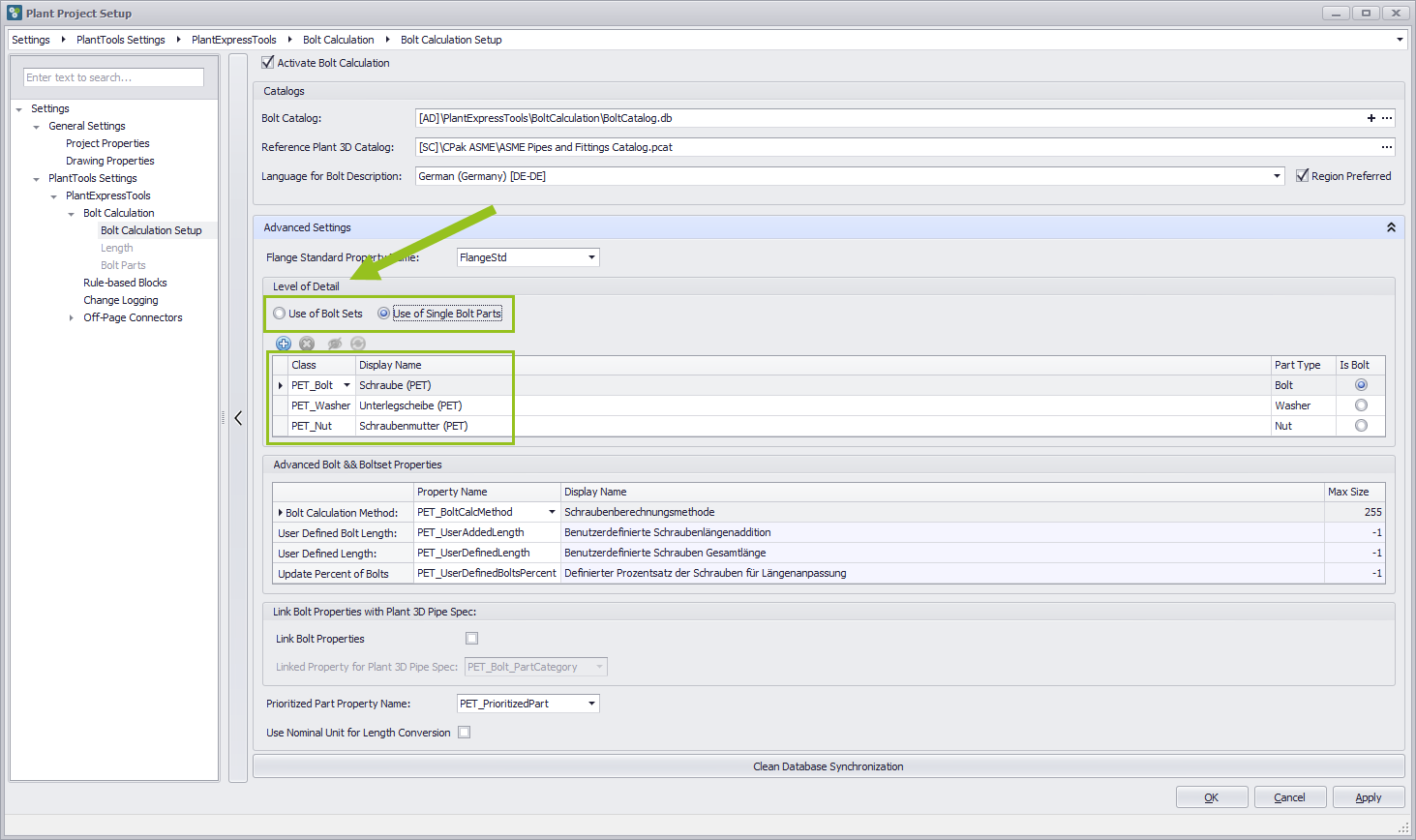Open the breadcrumb bar dropdown arrow

coord(1400,40)
